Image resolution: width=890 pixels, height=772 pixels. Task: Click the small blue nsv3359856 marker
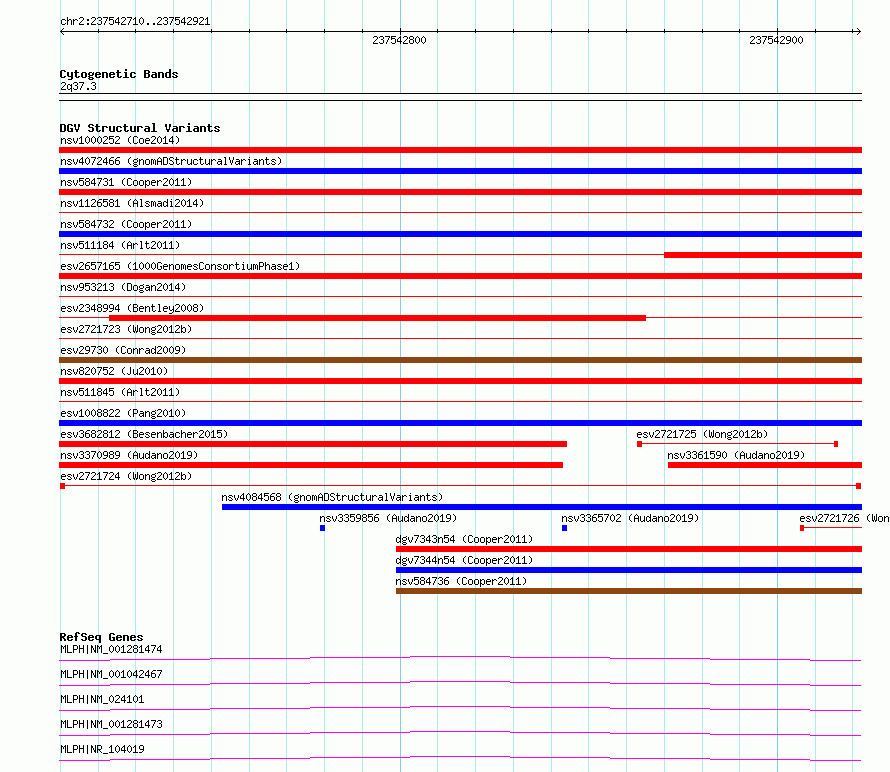pyautogui.click(x=322, y=528)
